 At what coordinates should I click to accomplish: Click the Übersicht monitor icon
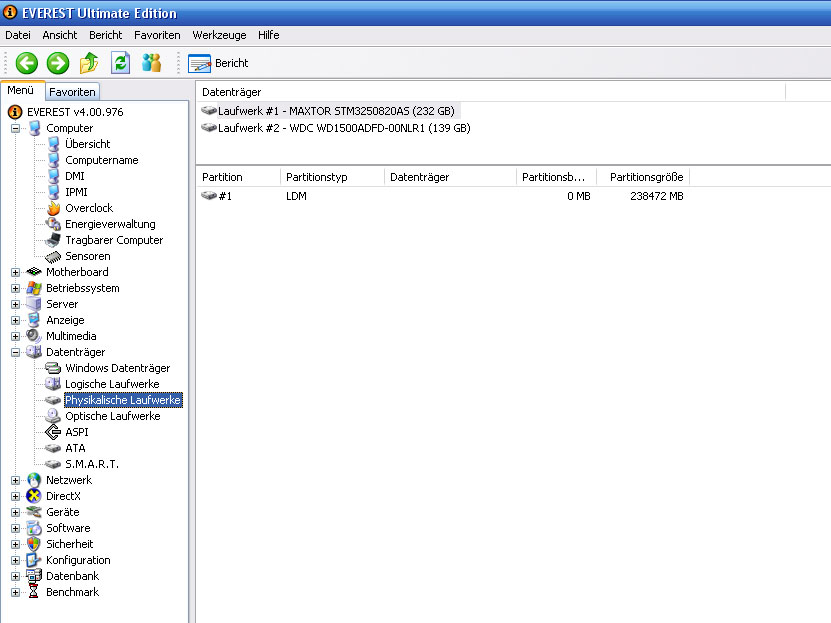click(54, 144)
